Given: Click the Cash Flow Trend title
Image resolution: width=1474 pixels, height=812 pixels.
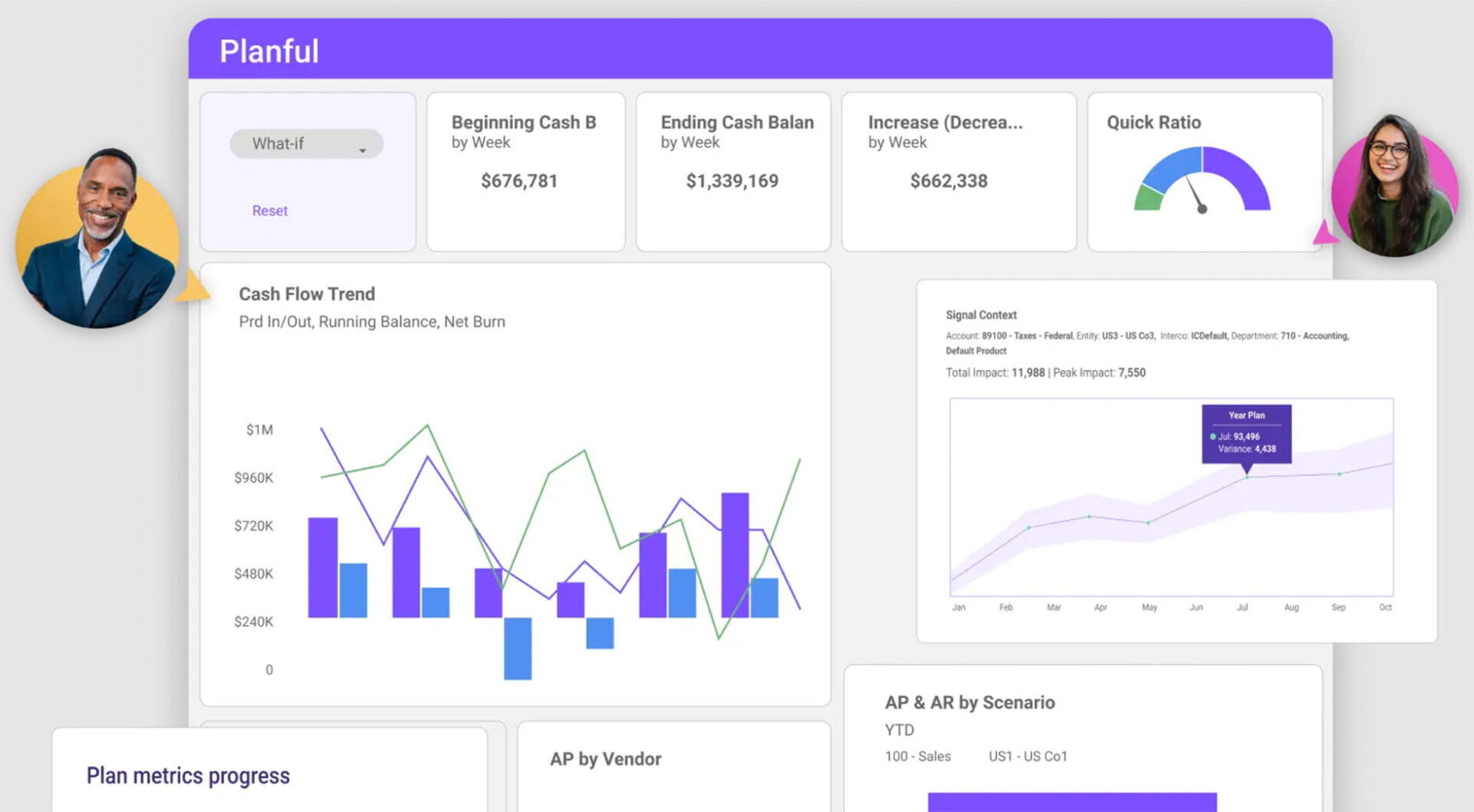Looking at the screenshot, I should pos(306,294).
